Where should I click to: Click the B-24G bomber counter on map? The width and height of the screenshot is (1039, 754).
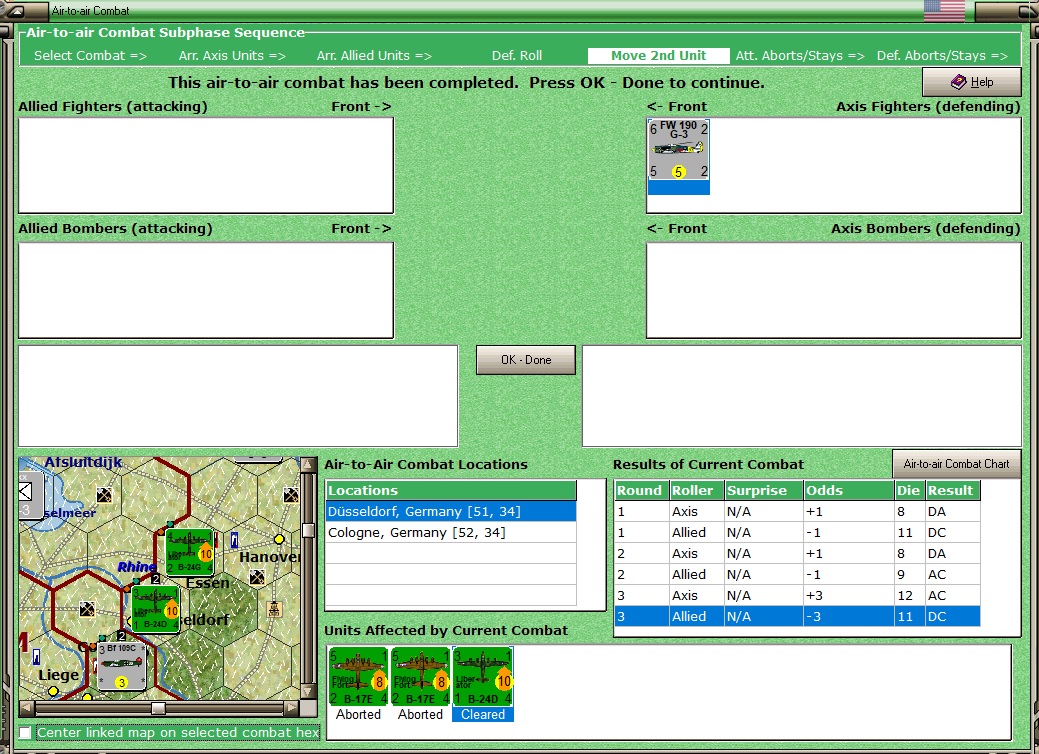click(x=189, y=553)
